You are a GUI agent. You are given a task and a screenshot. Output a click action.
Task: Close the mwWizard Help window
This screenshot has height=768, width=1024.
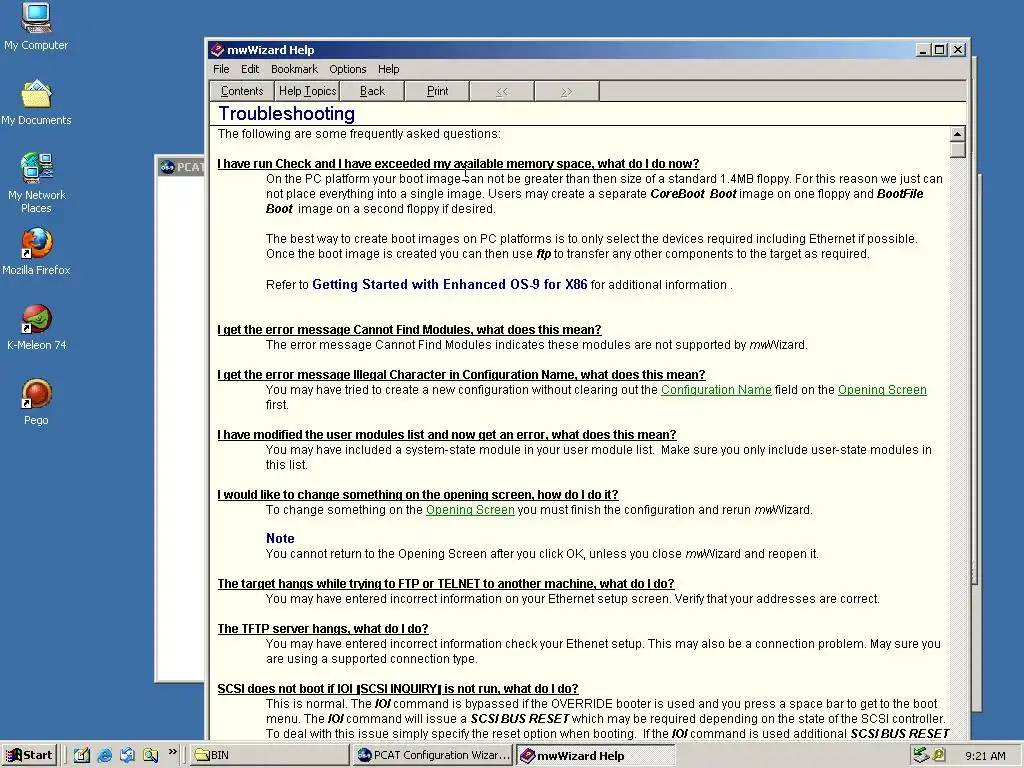958,50
